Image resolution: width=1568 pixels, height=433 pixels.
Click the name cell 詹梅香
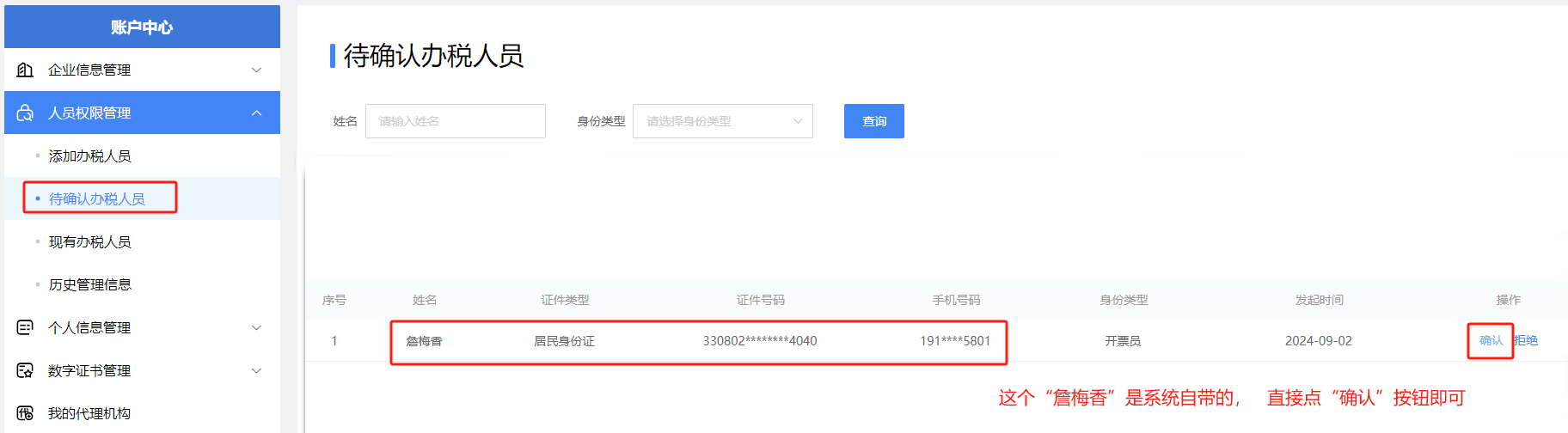click(424, 341)
